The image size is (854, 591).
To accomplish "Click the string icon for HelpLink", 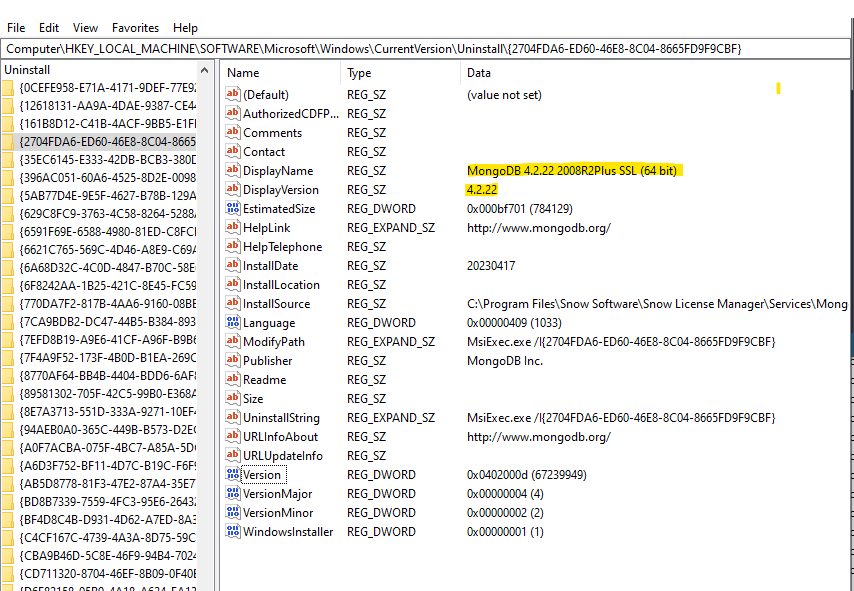I will coord(233,227).
